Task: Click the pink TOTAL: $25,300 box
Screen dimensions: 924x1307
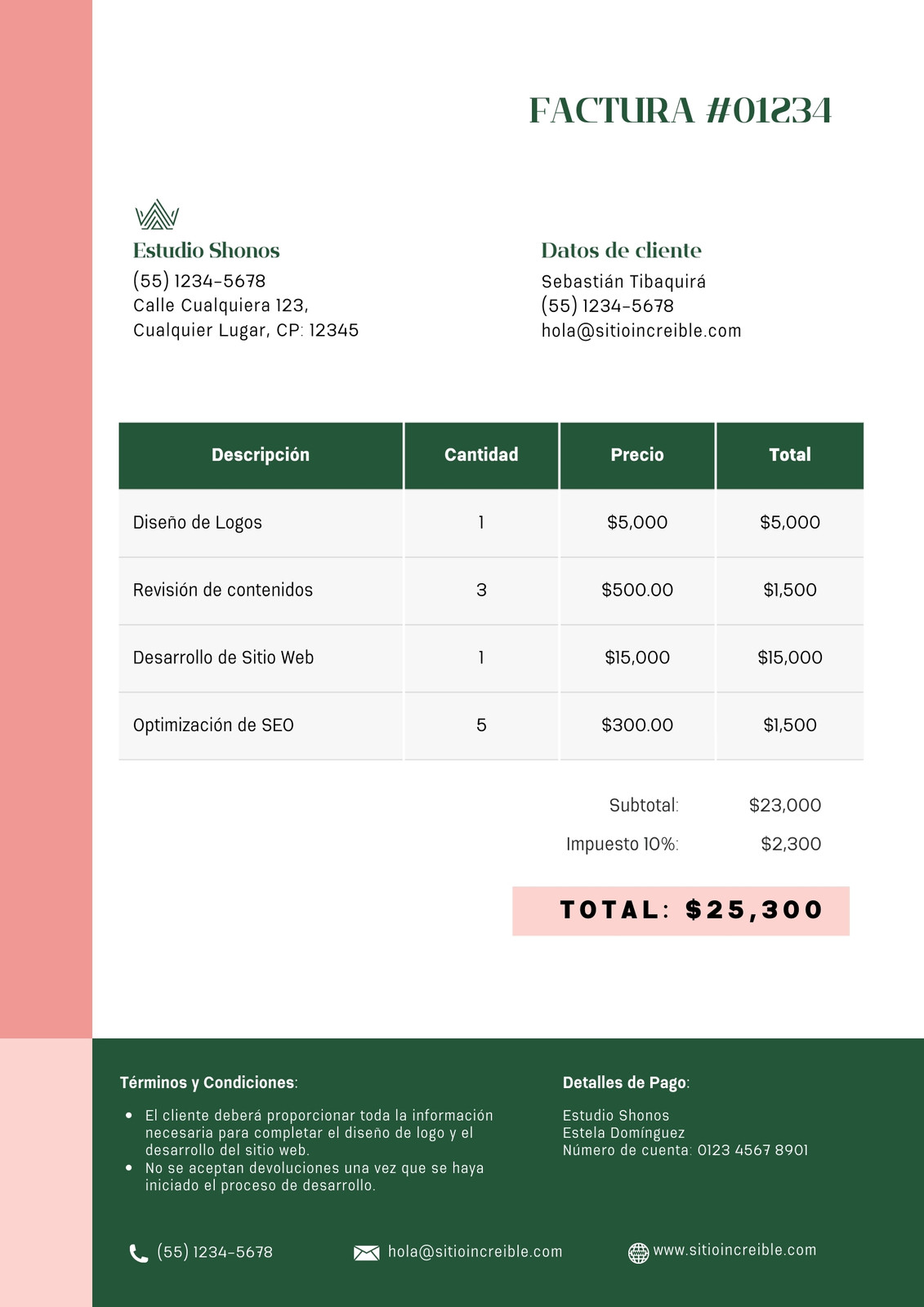Action: tap(681, 911)
